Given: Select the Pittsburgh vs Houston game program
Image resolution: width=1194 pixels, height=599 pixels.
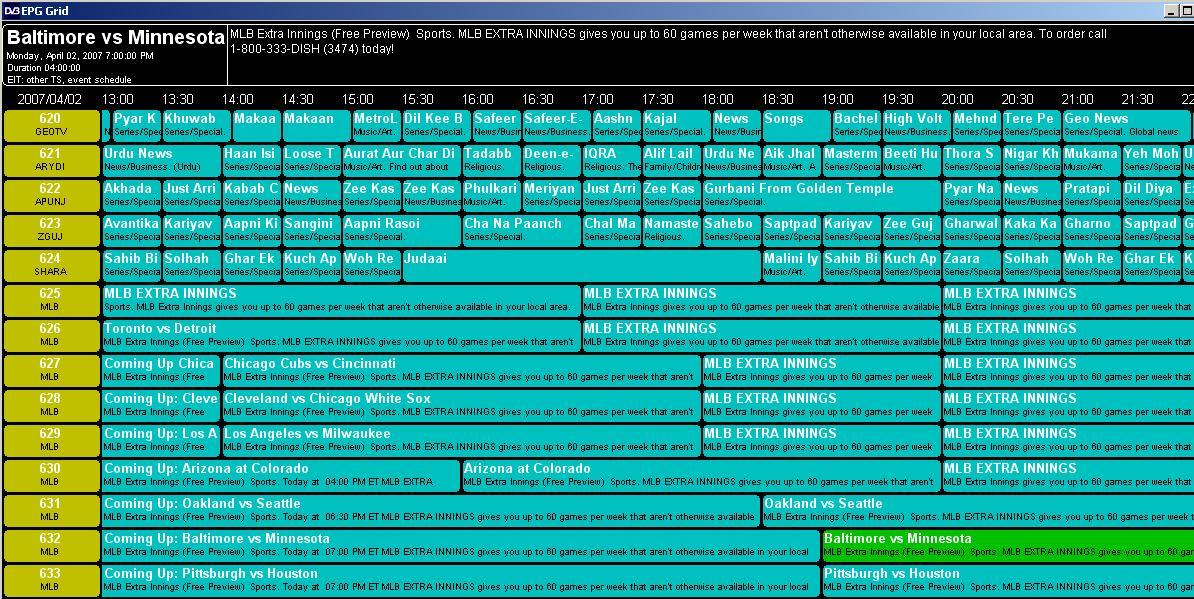Looking at the screenshot, I should pos(1007,581).
